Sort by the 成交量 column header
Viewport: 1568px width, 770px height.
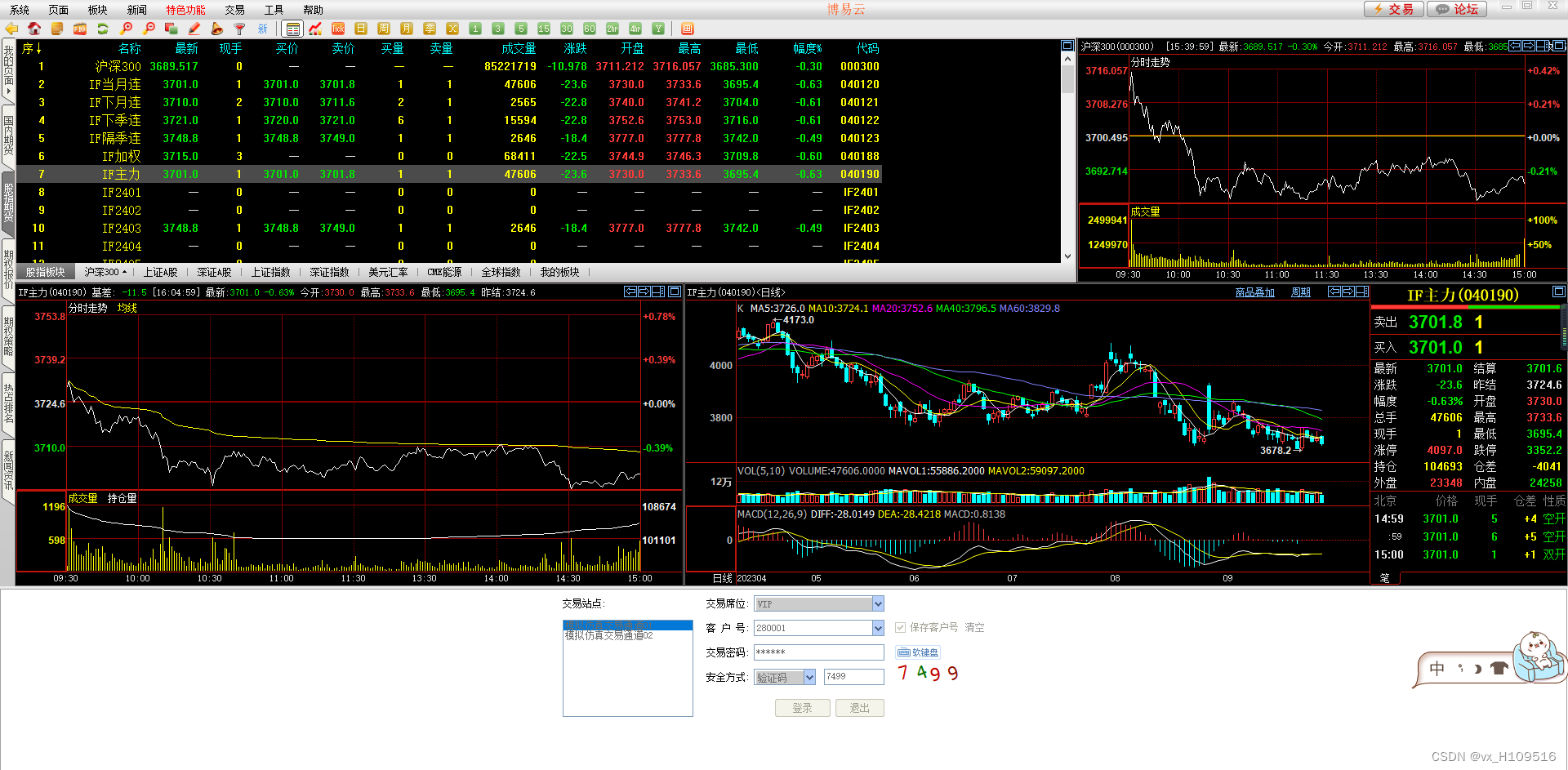pyautogui.click(x=519, y=48)
